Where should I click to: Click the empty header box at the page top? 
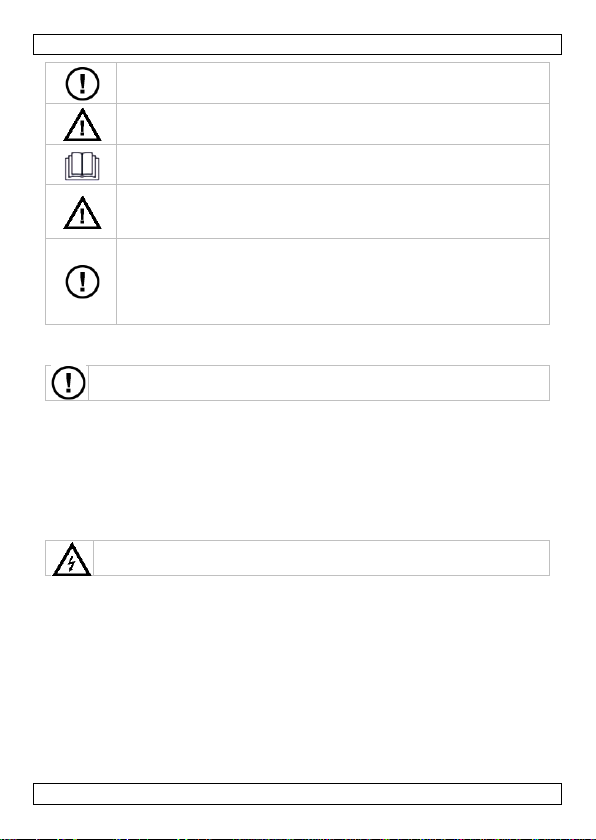click(x=297, y=44)
